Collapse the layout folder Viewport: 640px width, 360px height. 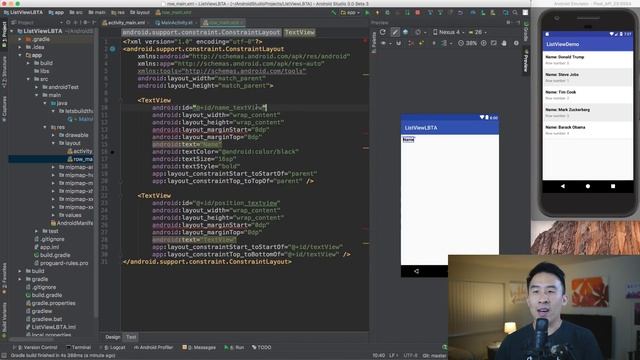(53, 143)
